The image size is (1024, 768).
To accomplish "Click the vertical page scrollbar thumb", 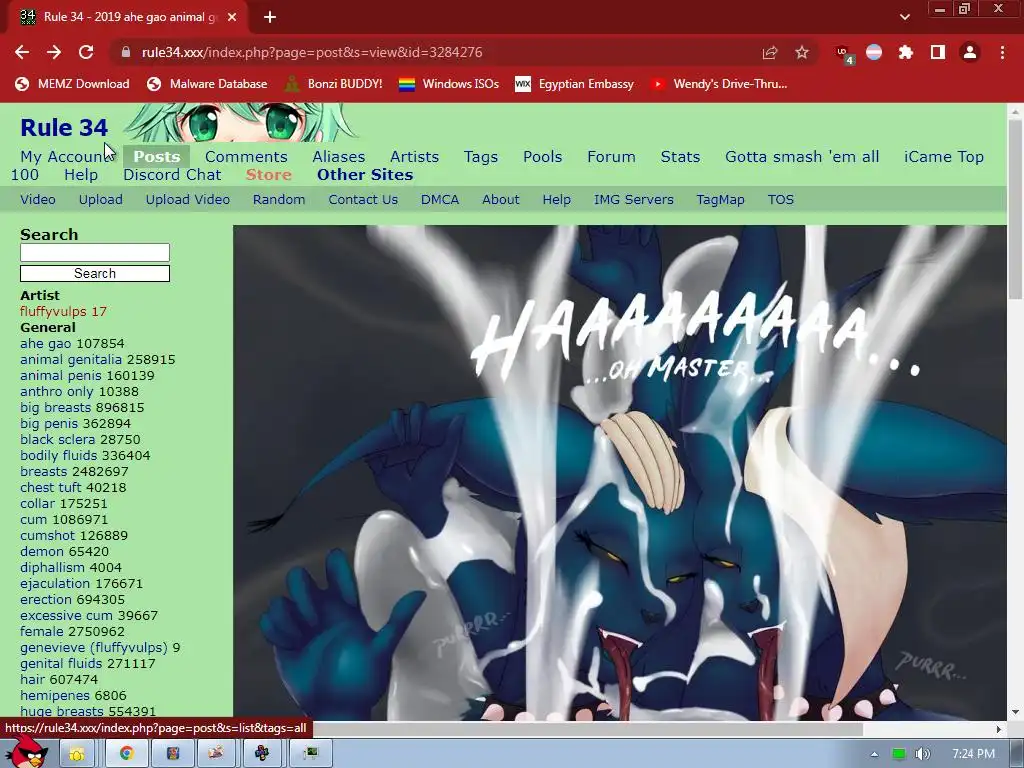I will (1016, 209).
